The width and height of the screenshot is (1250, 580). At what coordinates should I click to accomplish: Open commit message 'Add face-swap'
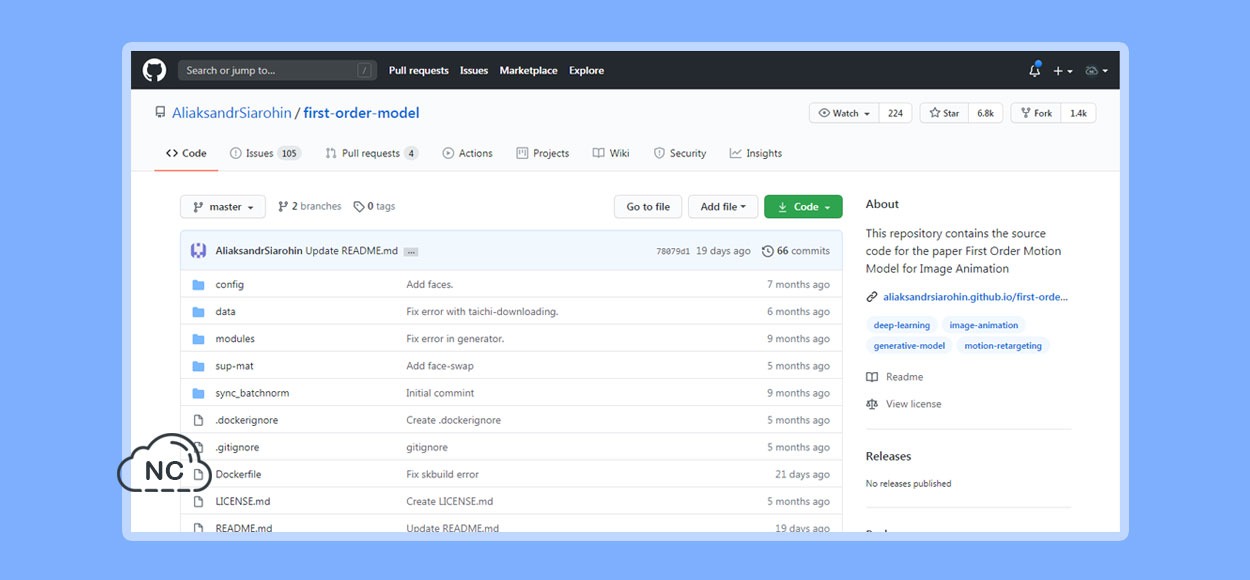click(x=441, y=366)
